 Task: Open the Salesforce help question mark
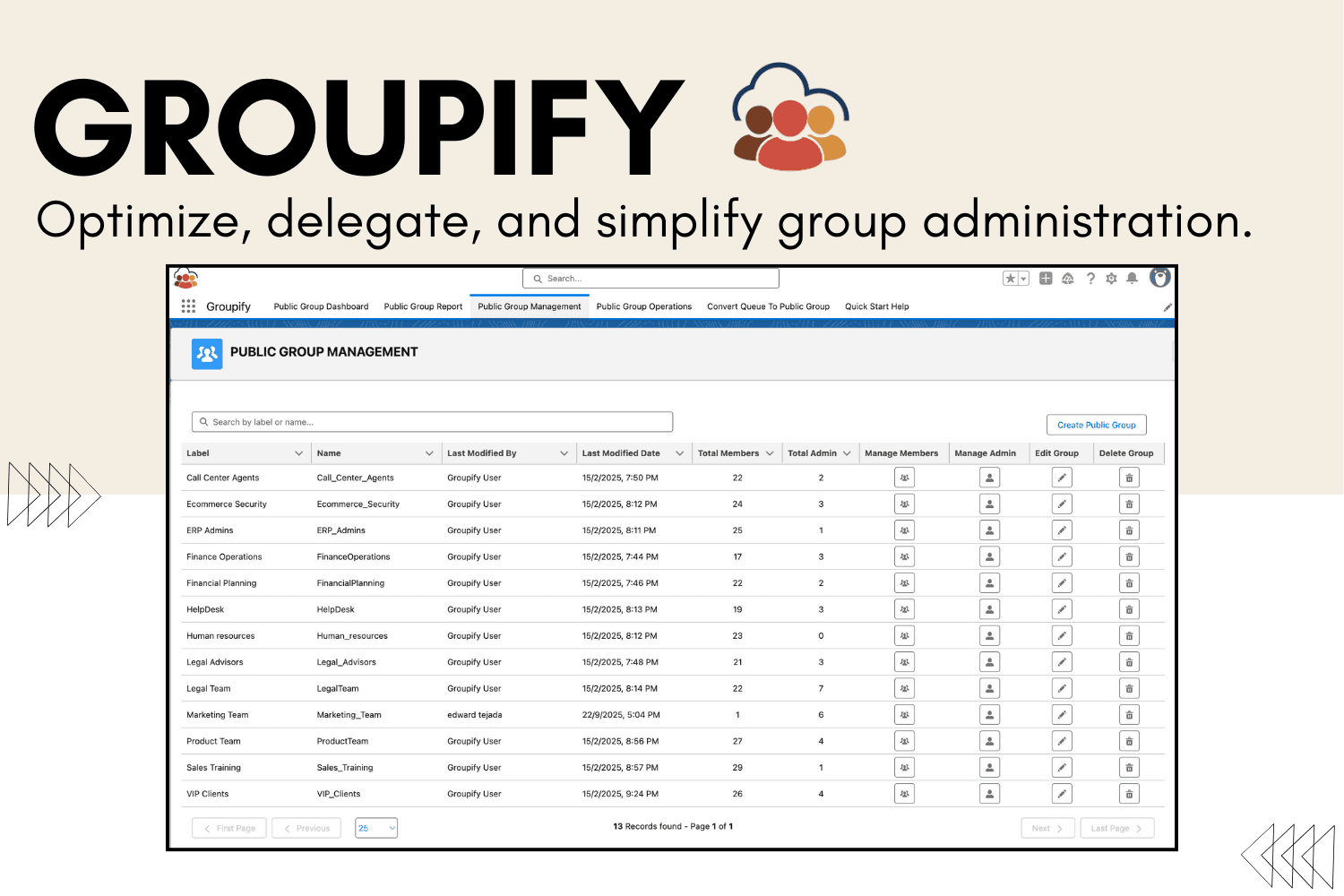pos(1090,279)
